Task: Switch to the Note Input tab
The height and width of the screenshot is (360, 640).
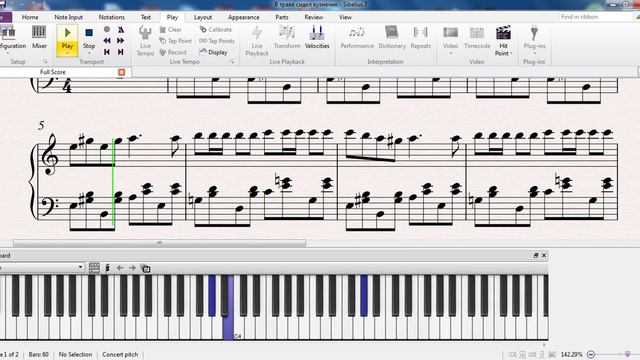Action: click(x=69, y=17)
